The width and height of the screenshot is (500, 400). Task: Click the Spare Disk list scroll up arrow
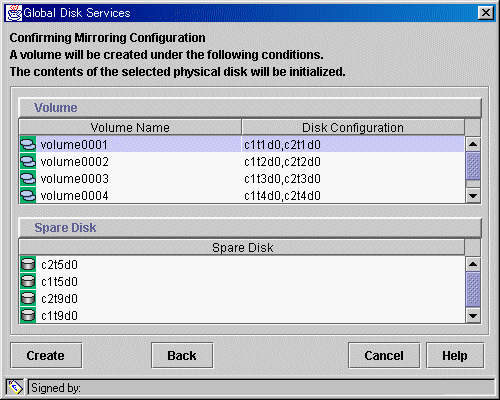[473, 264]
